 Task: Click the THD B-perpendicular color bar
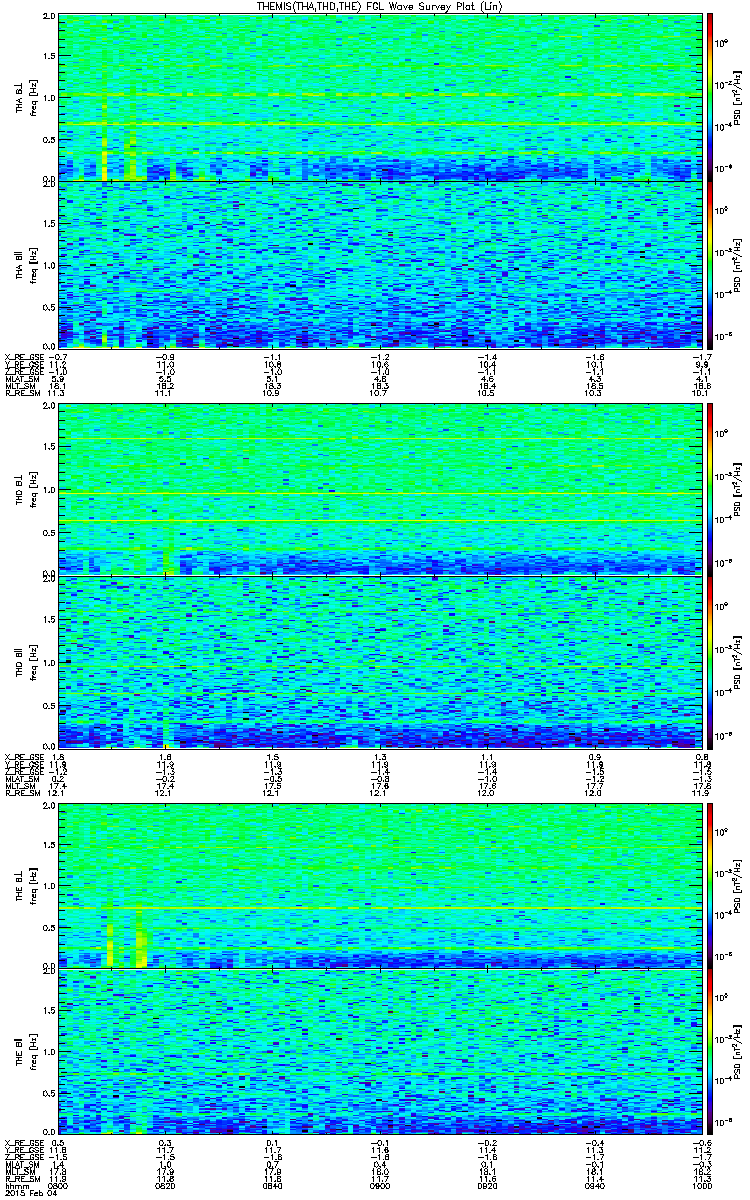(710, 491)
